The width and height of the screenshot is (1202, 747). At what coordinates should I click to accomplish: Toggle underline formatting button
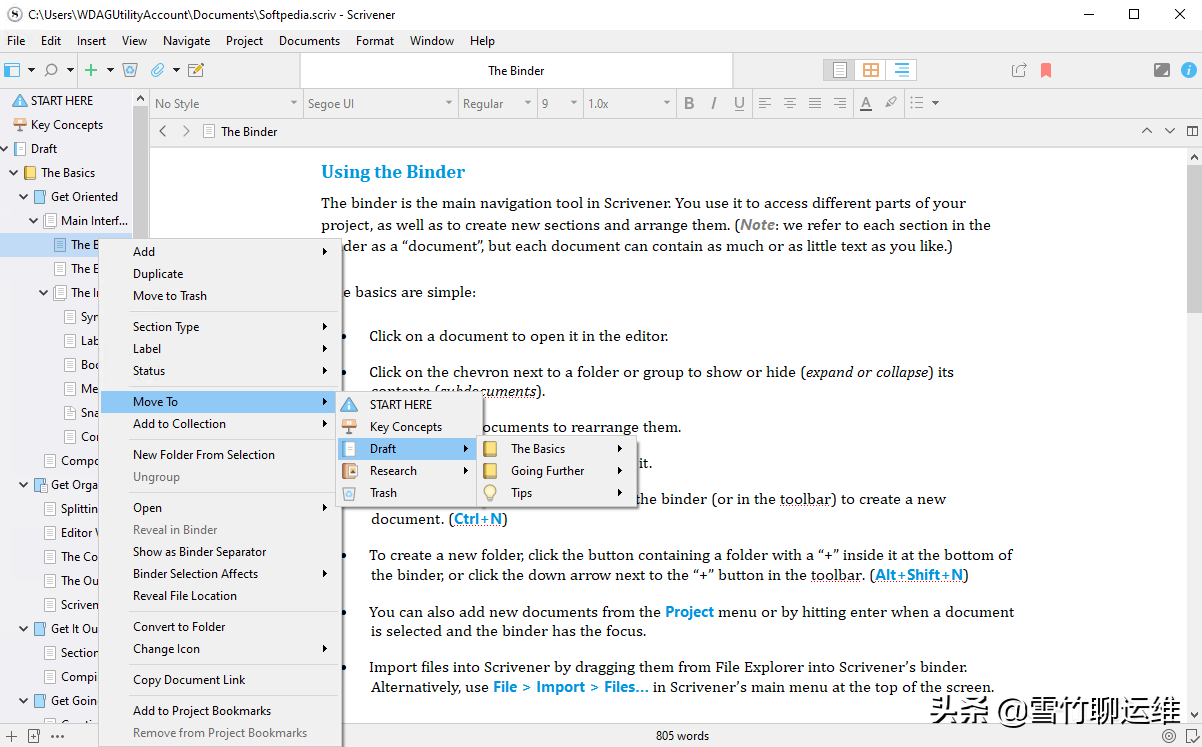click(x=739, y=103)
